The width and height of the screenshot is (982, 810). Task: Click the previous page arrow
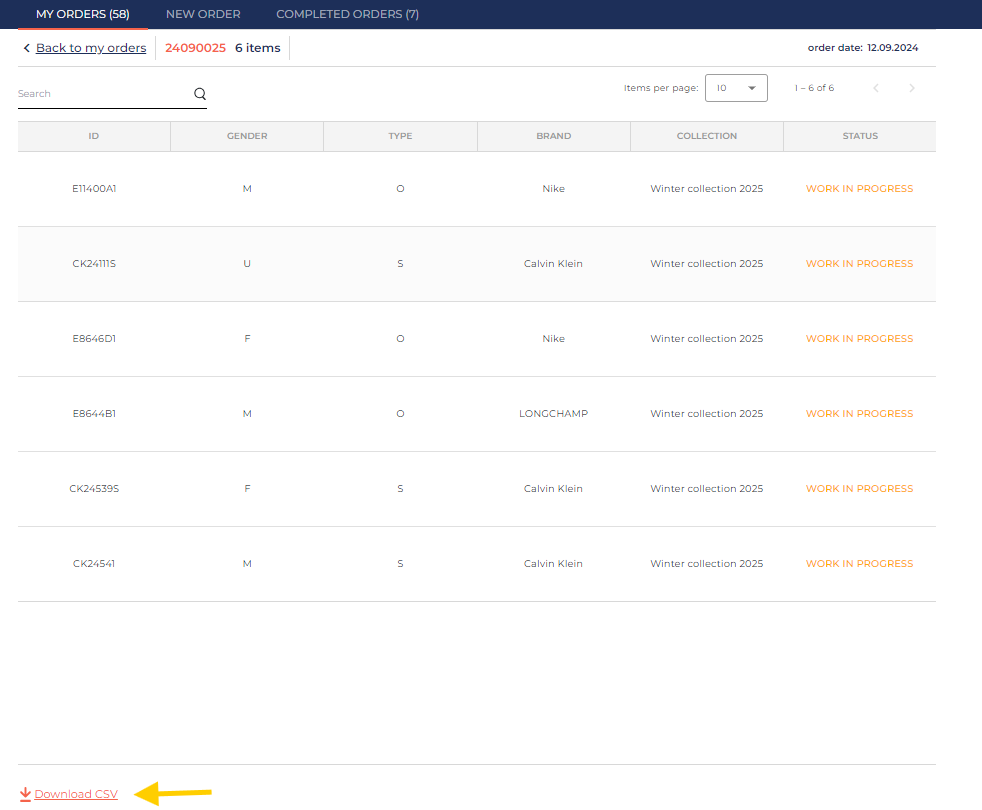pyautogui.click(x=876, y=88)
